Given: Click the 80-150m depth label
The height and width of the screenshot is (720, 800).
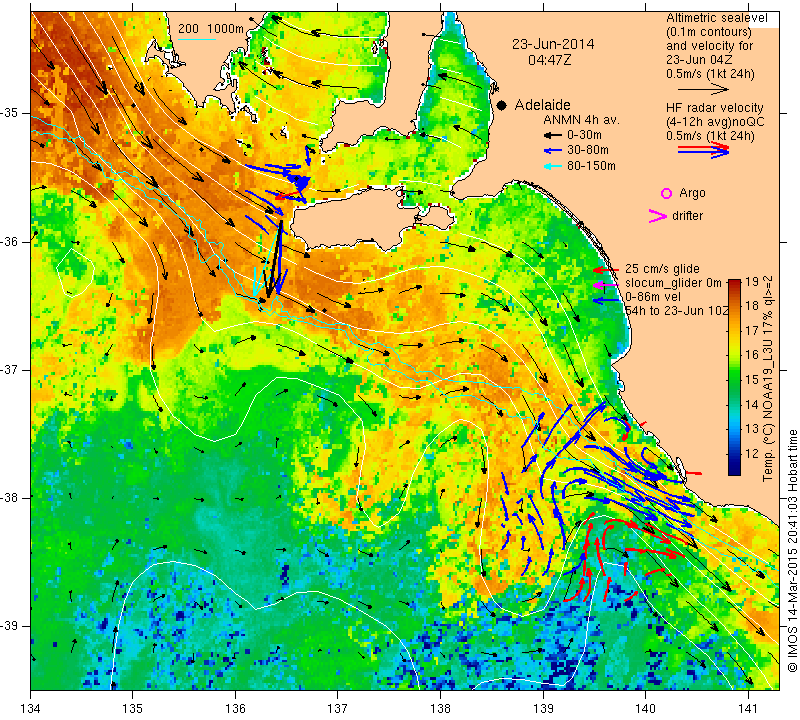Looking at the screenshot, I should tap(591, 166).
